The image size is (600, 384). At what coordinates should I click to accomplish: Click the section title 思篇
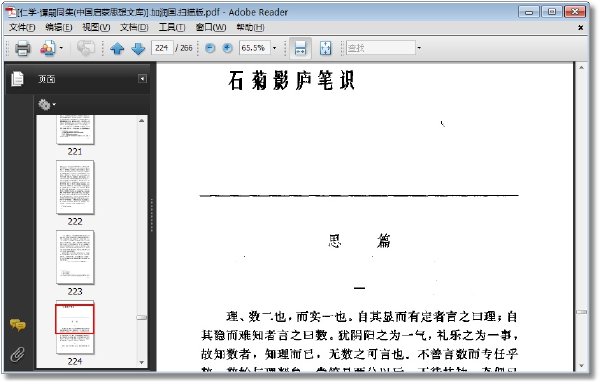[359, 241]
